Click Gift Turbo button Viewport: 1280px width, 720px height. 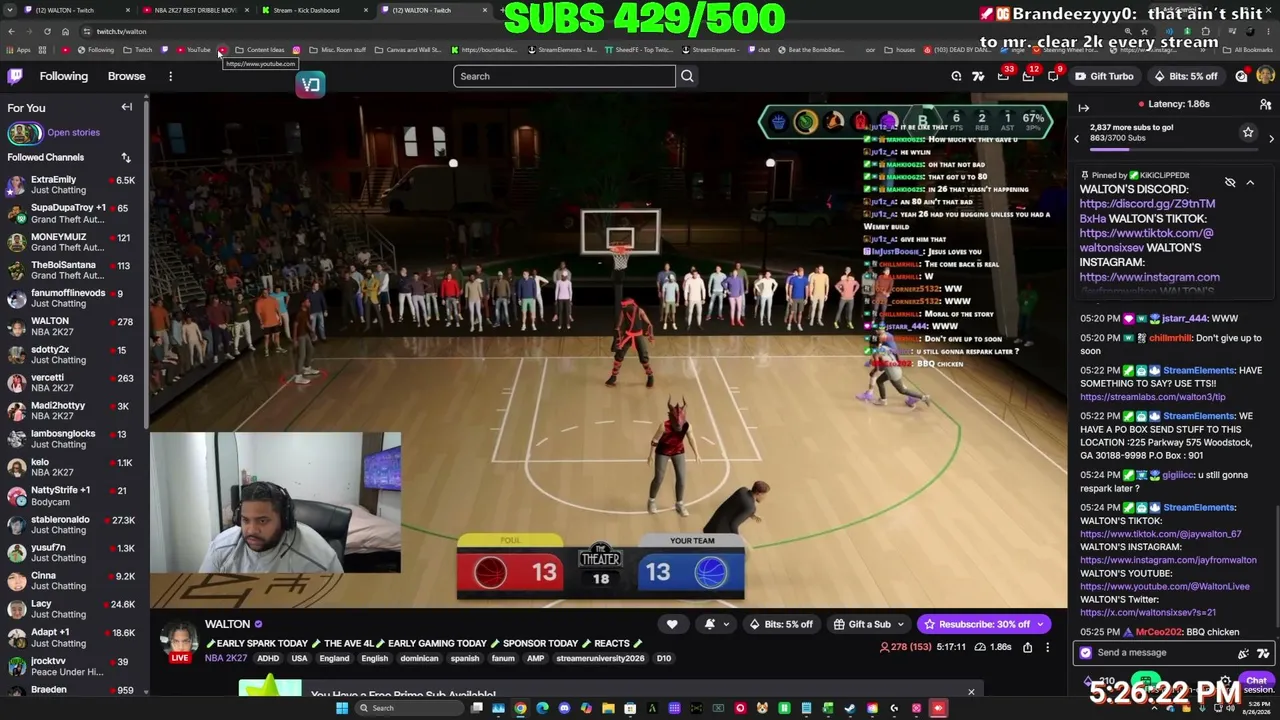(x=1104, y=76)
